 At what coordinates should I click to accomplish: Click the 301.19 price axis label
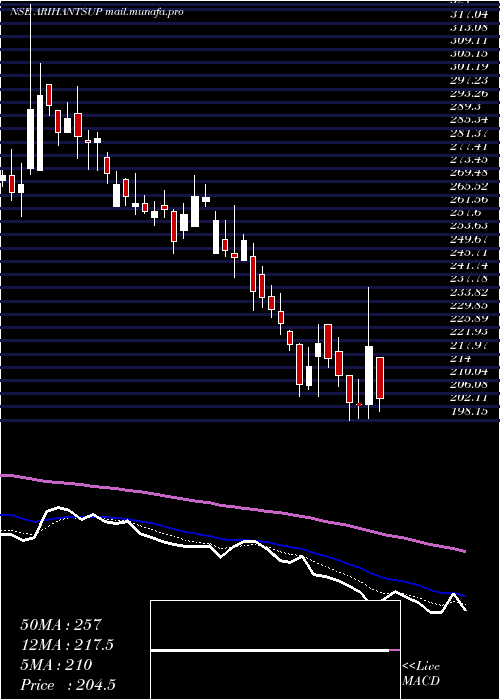pos(469,68)
